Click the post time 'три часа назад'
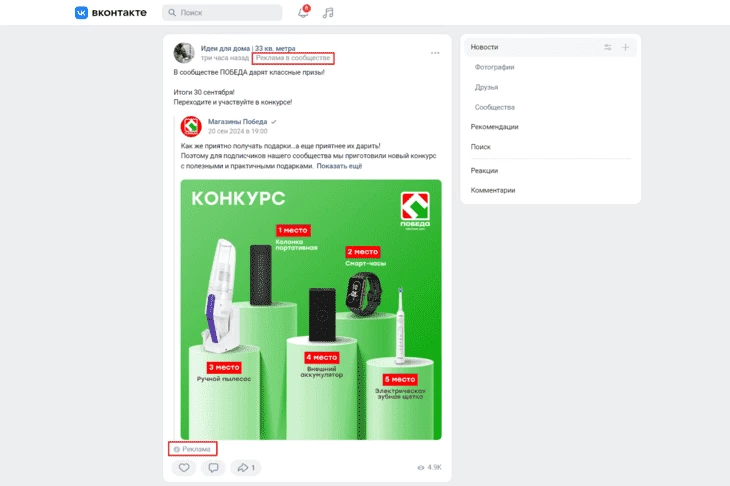The height and width of the screenshot is (486, 730). coord(225,58)
